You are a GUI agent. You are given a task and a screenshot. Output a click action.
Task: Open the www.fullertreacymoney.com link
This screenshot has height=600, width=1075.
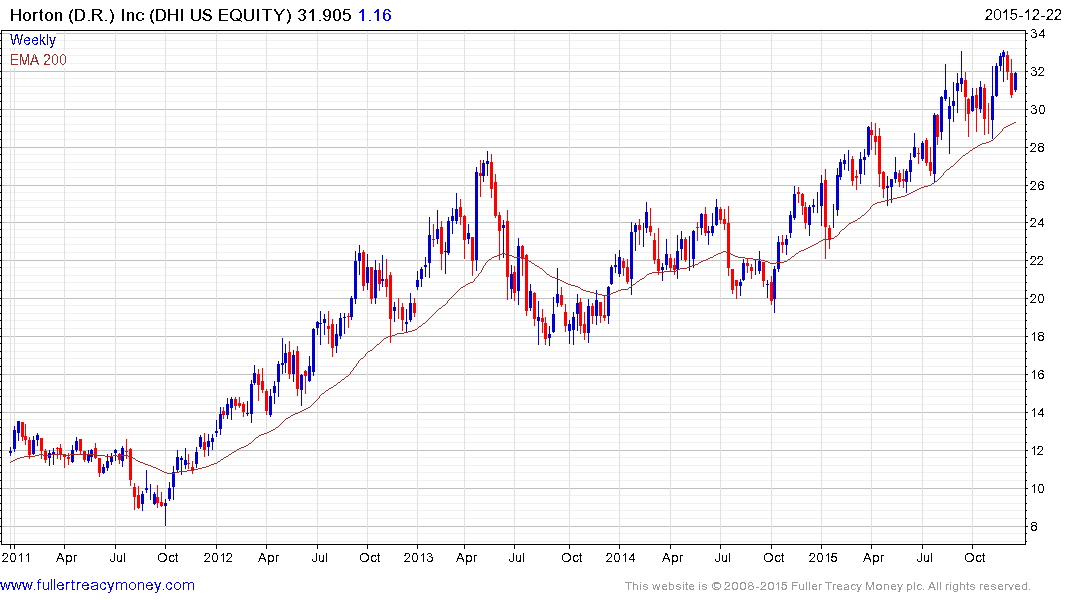(x=98, y=585)
